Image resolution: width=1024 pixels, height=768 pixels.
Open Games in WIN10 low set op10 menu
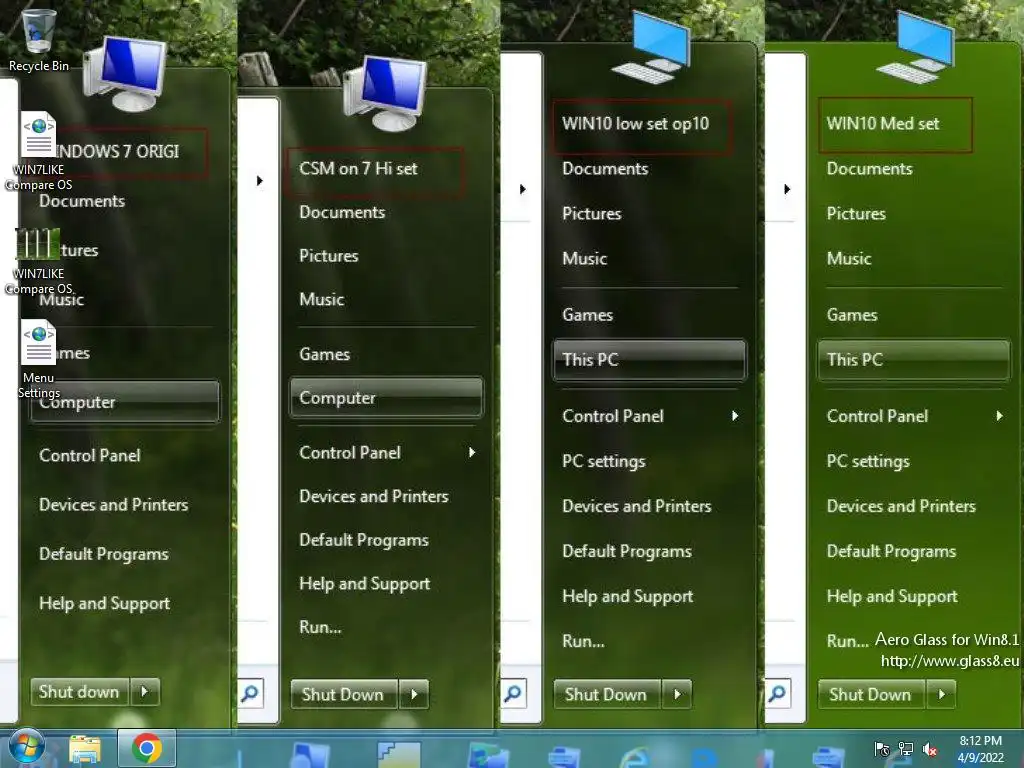(x=587, y=315)
